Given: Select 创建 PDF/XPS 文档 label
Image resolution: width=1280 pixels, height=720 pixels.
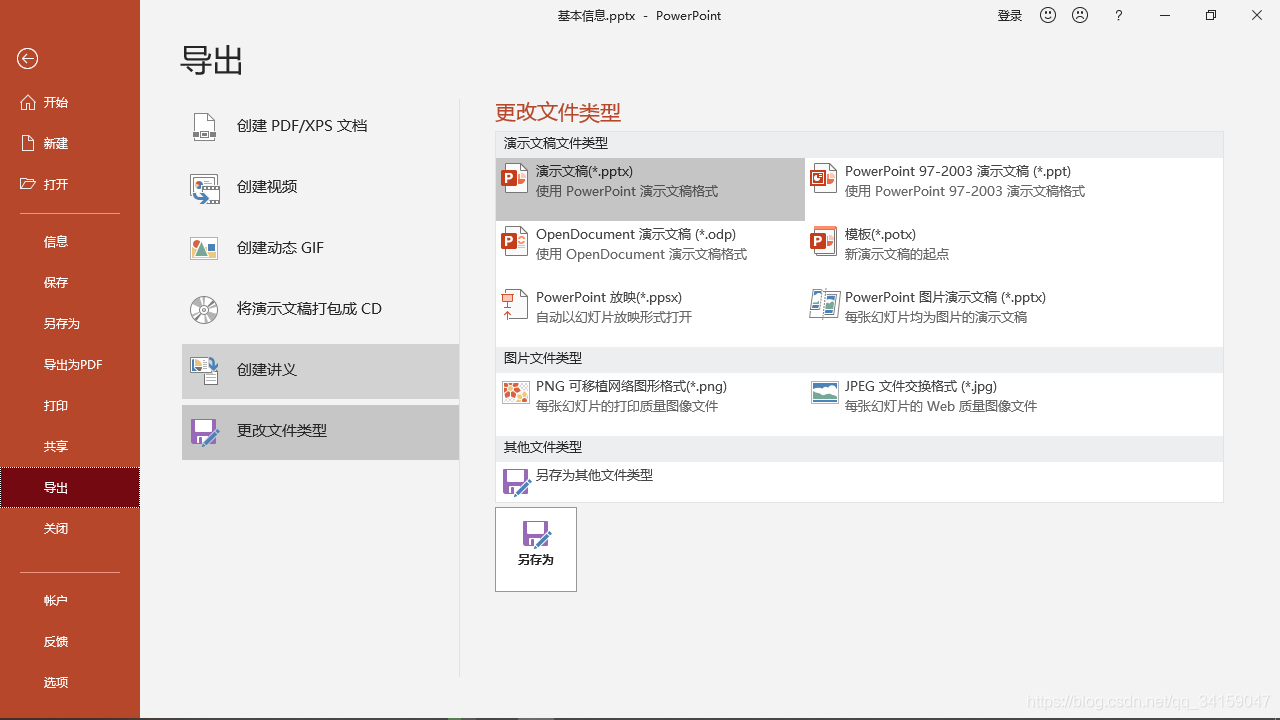Looking at the screenshot, I should 302,126.
